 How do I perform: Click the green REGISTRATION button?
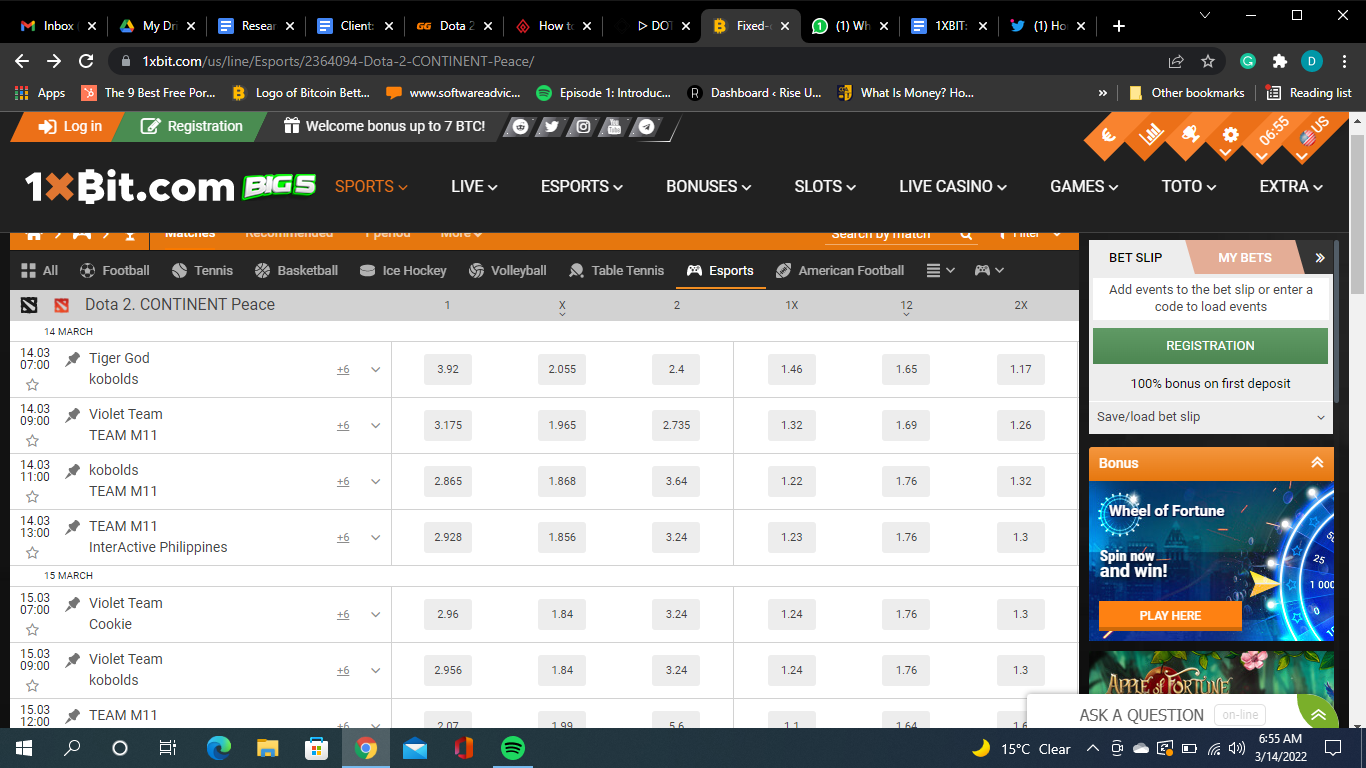1210,345
